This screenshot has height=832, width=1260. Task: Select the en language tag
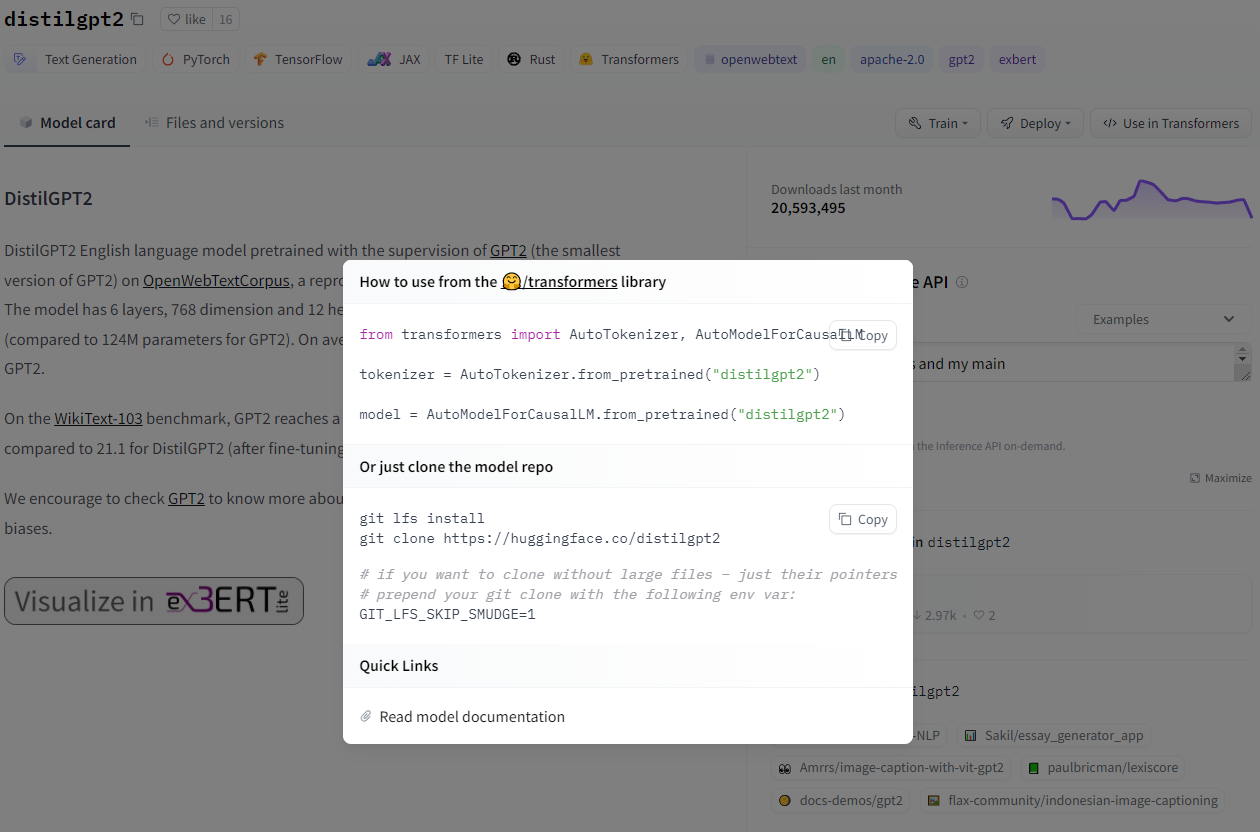[x=828, y=59]
